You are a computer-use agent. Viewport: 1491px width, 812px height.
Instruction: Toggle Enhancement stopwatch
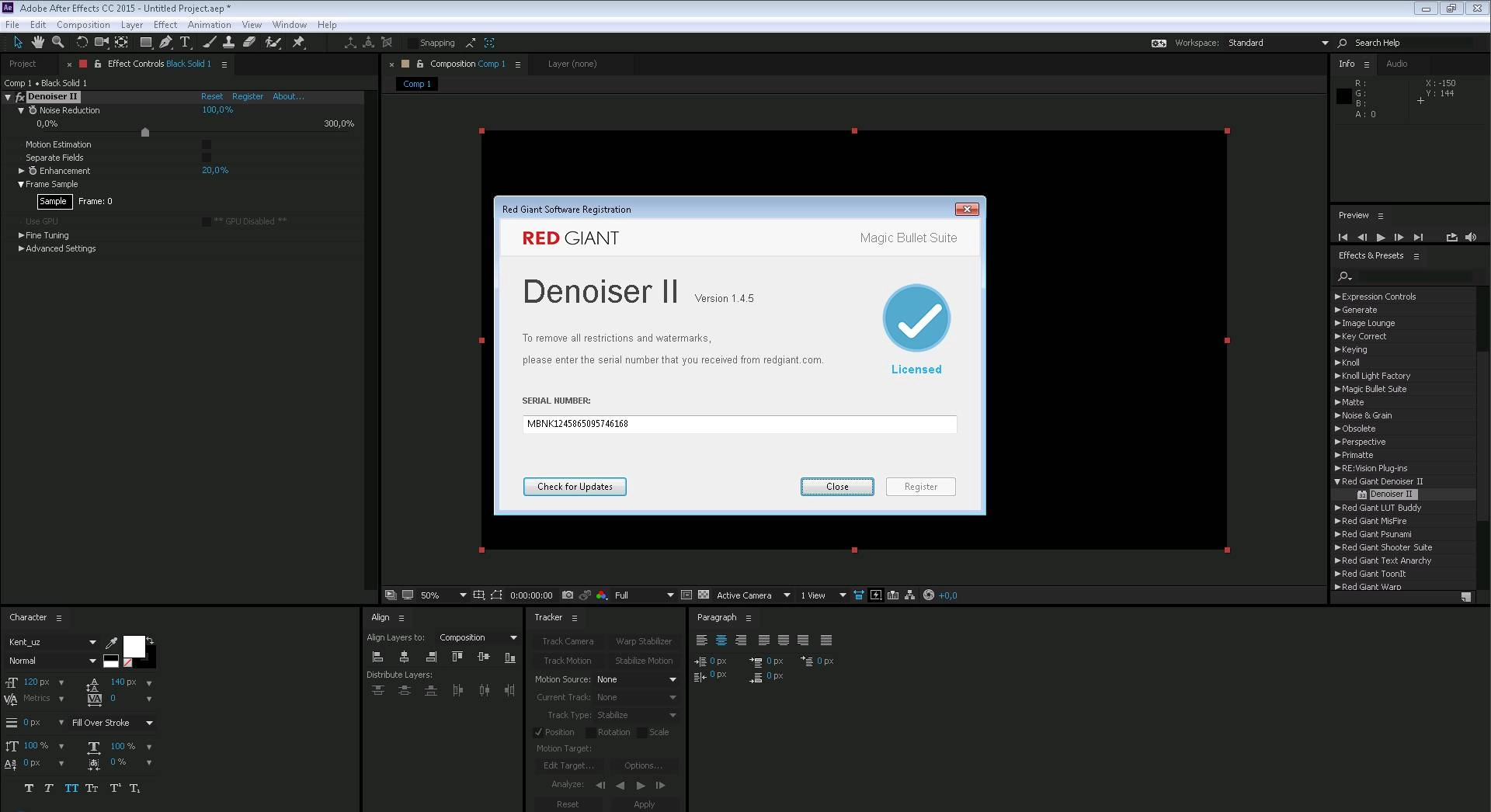click(x=33, y=171)
